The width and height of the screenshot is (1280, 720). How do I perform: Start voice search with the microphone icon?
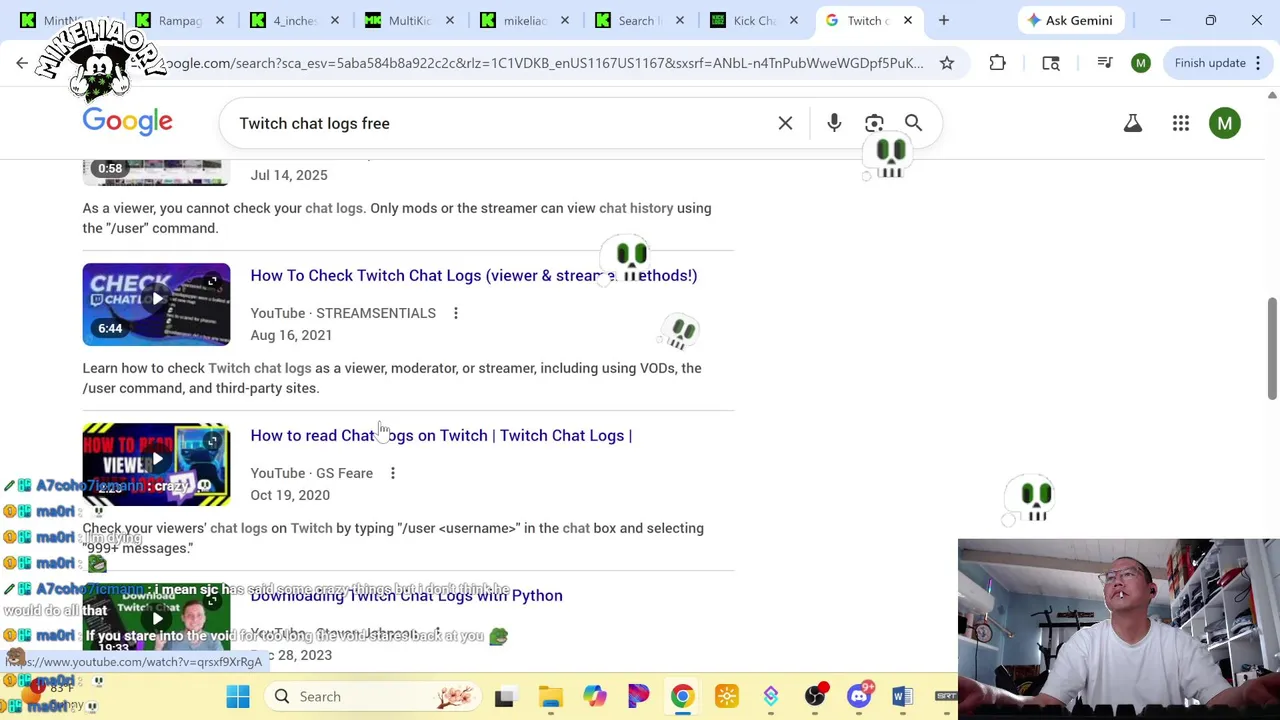(x=834, y=123)
